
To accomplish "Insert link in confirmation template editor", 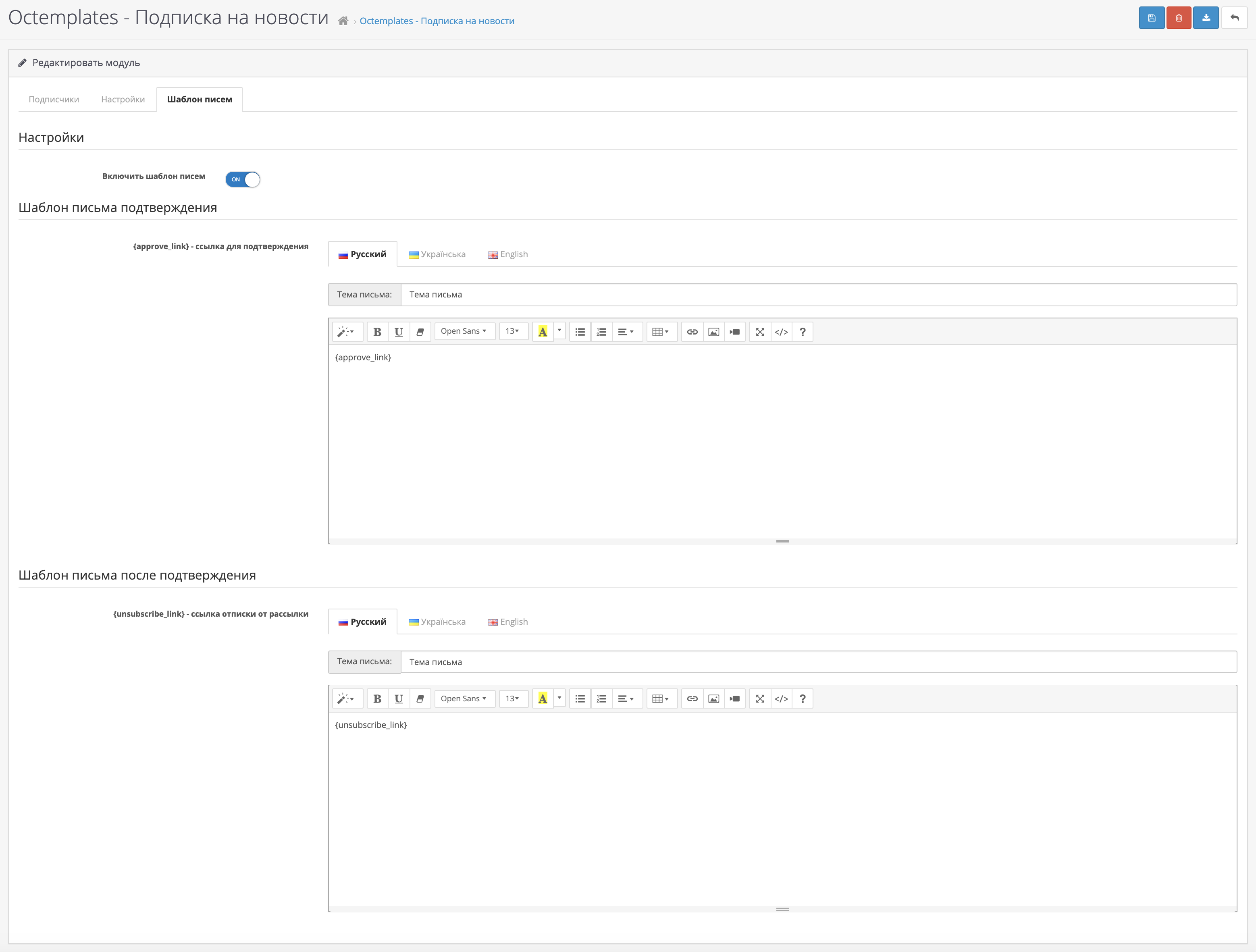I will click(692, 332).
